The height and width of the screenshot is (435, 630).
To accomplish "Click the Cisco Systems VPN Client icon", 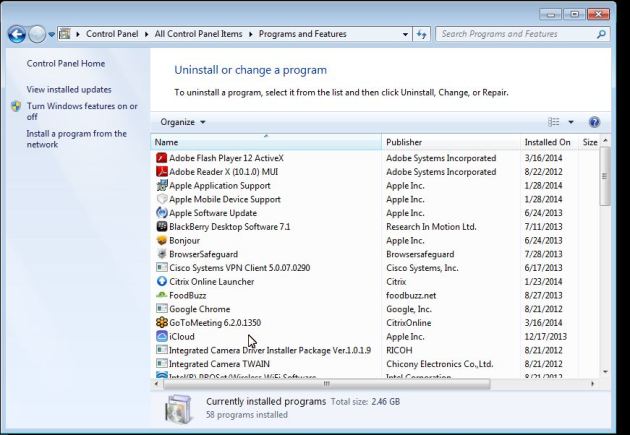I will (x=162, y=268).
